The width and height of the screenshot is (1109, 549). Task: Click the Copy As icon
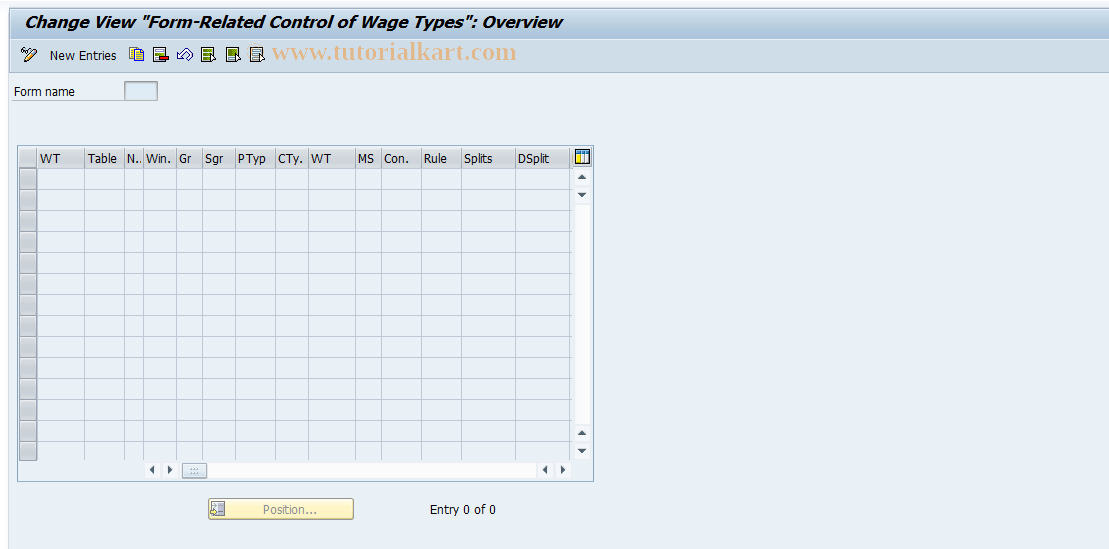pyautogui.click(x=137, y=54)
